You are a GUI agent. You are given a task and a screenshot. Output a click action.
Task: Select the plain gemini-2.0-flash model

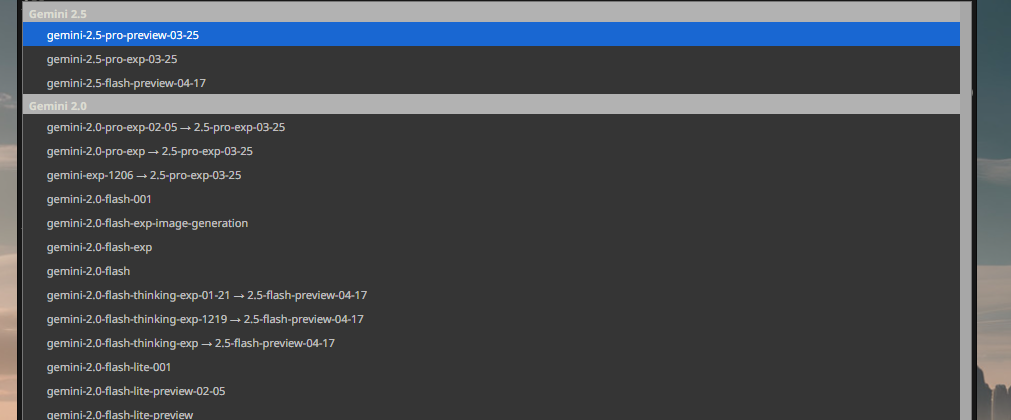(491, 271)
